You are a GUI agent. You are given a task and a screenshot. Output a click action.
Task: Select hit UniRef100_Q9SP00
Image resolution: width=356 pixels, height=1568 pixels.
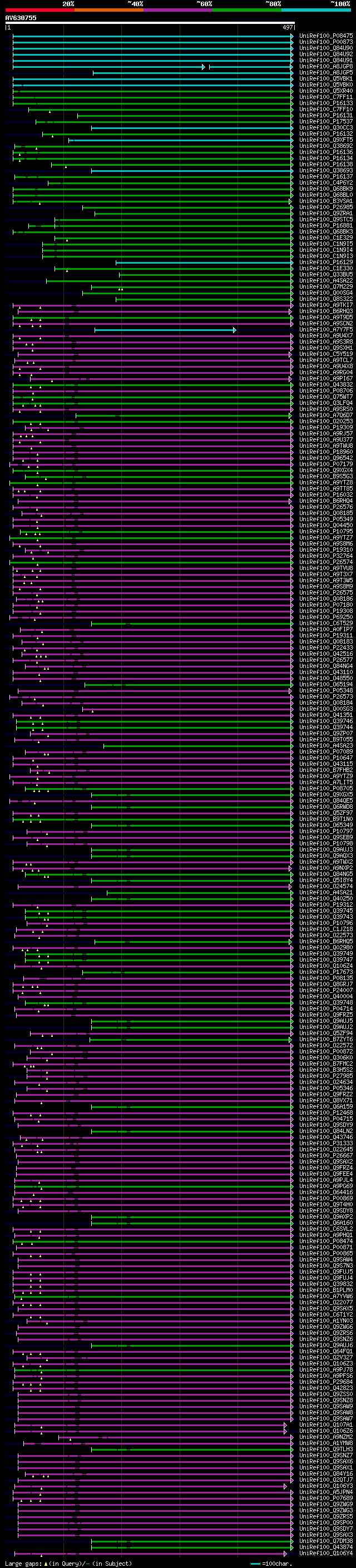coord(326,1522)
